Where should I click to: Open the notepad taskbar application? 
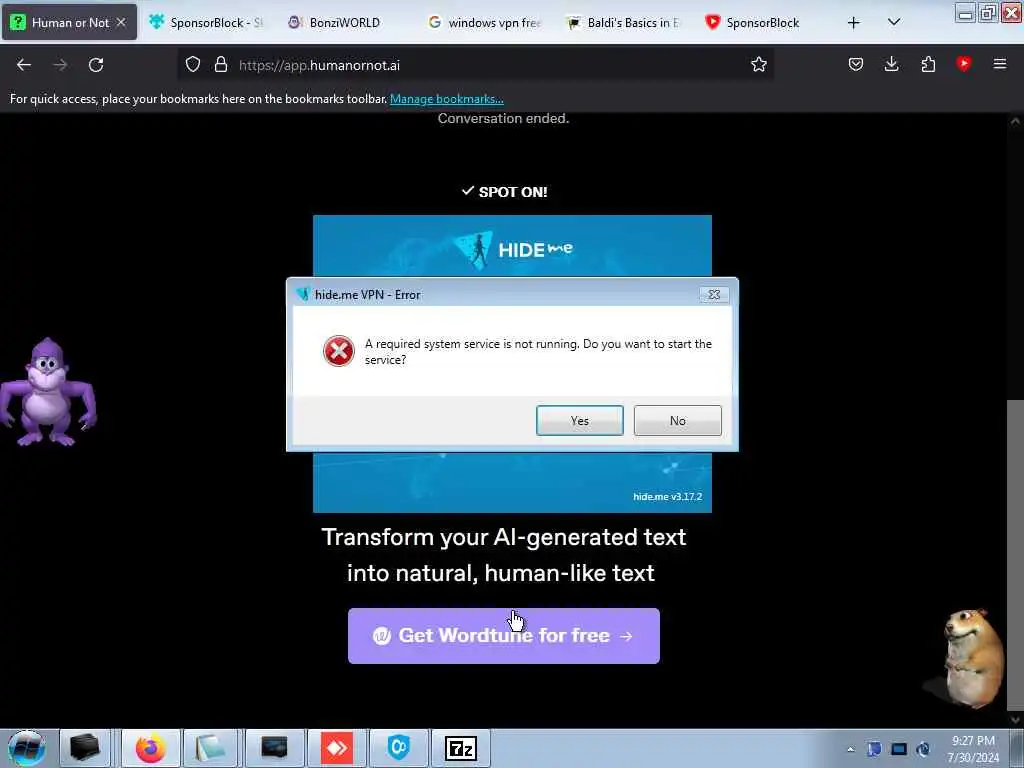pos(210,748)
